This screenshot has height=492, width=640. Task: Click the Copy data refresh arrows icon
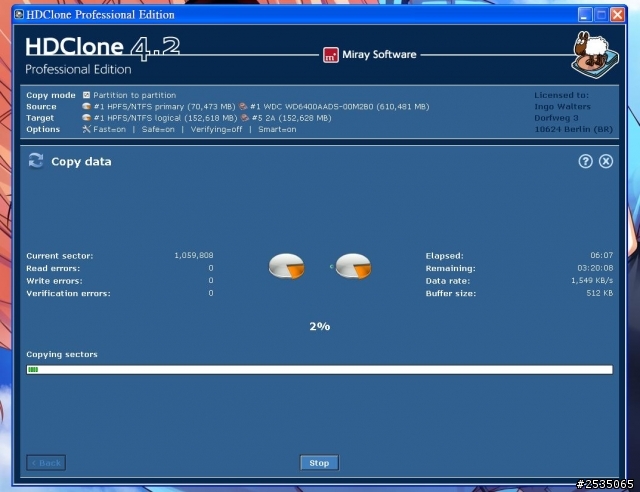36,161
